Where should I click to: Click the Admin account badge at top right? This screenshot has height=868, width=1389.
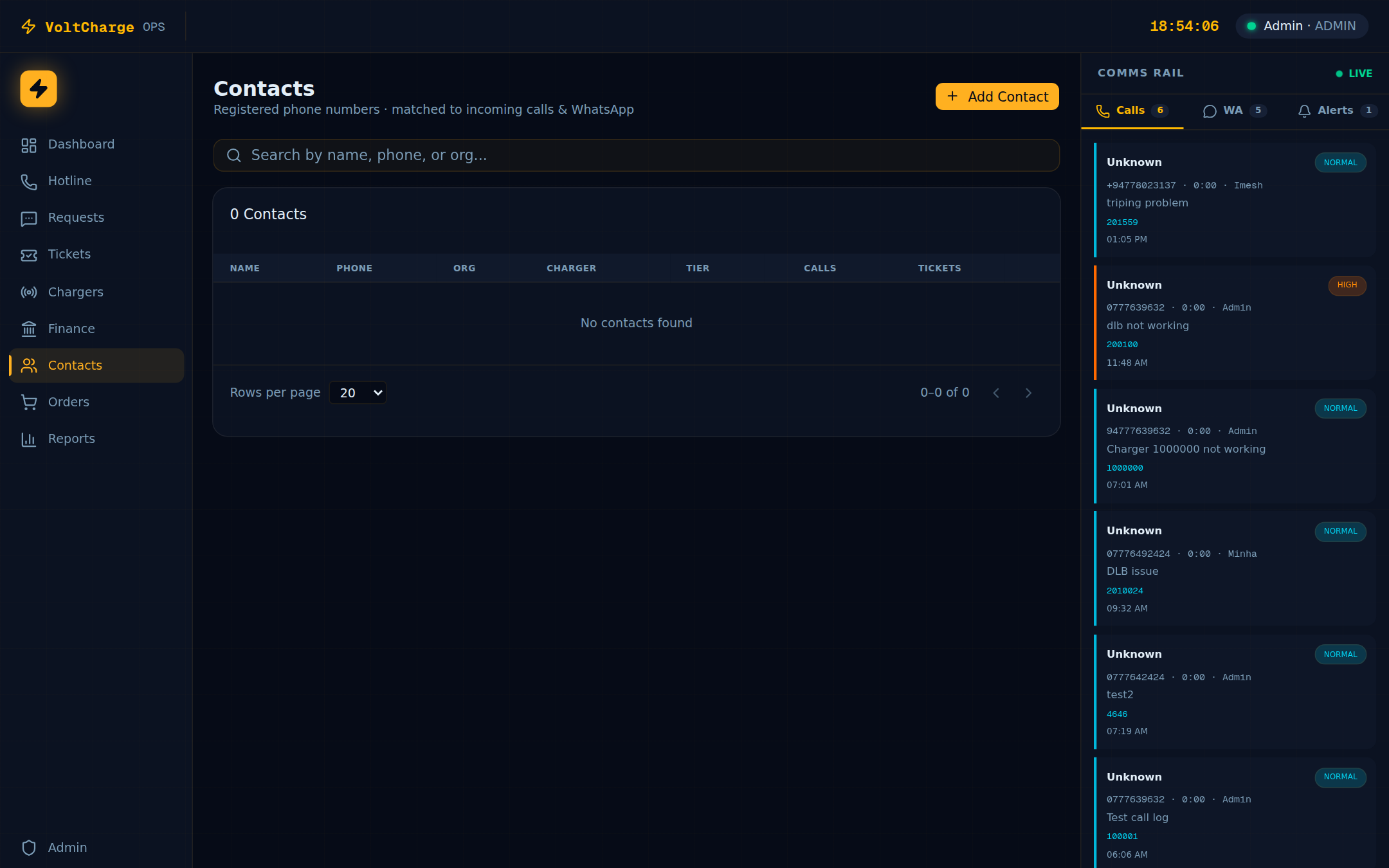(1301, 26)
